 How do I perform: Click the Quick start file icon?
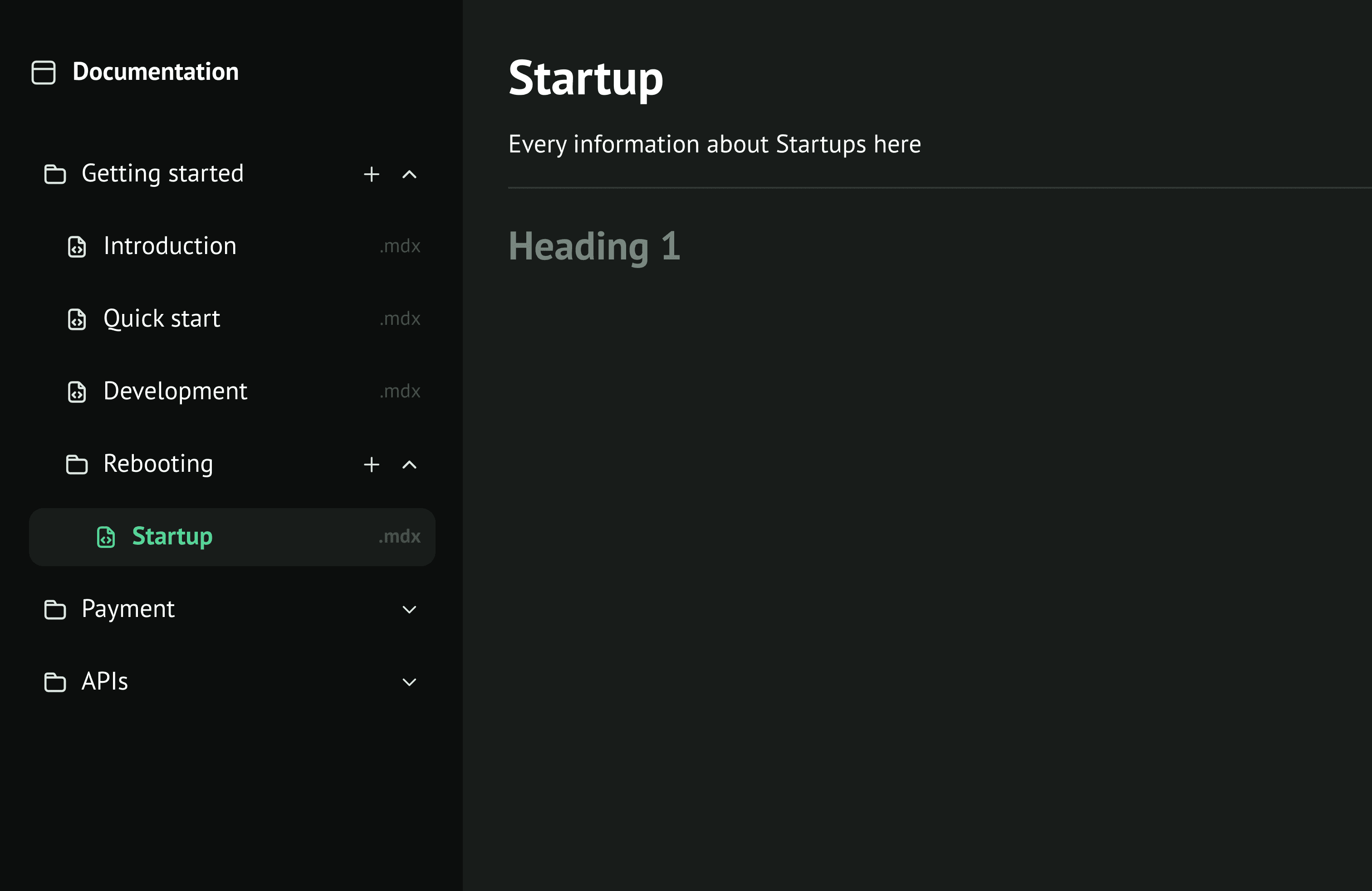coord(77,319)
